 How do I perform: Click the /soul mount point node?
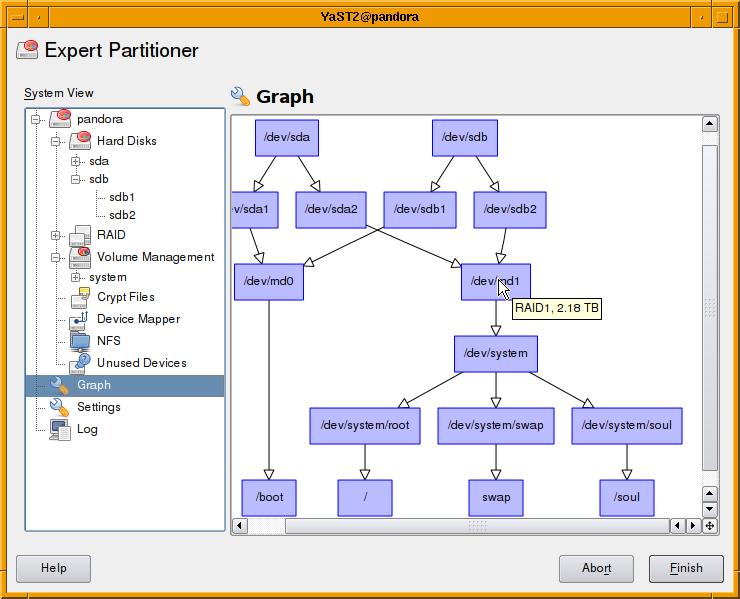point(627,498)
